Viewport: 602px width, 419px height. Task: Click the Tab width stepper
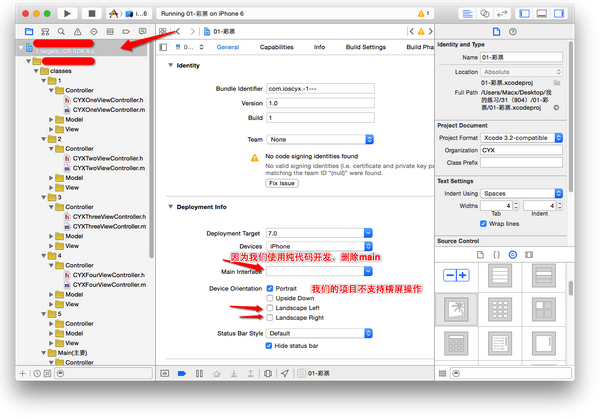(x=516, y=206)
